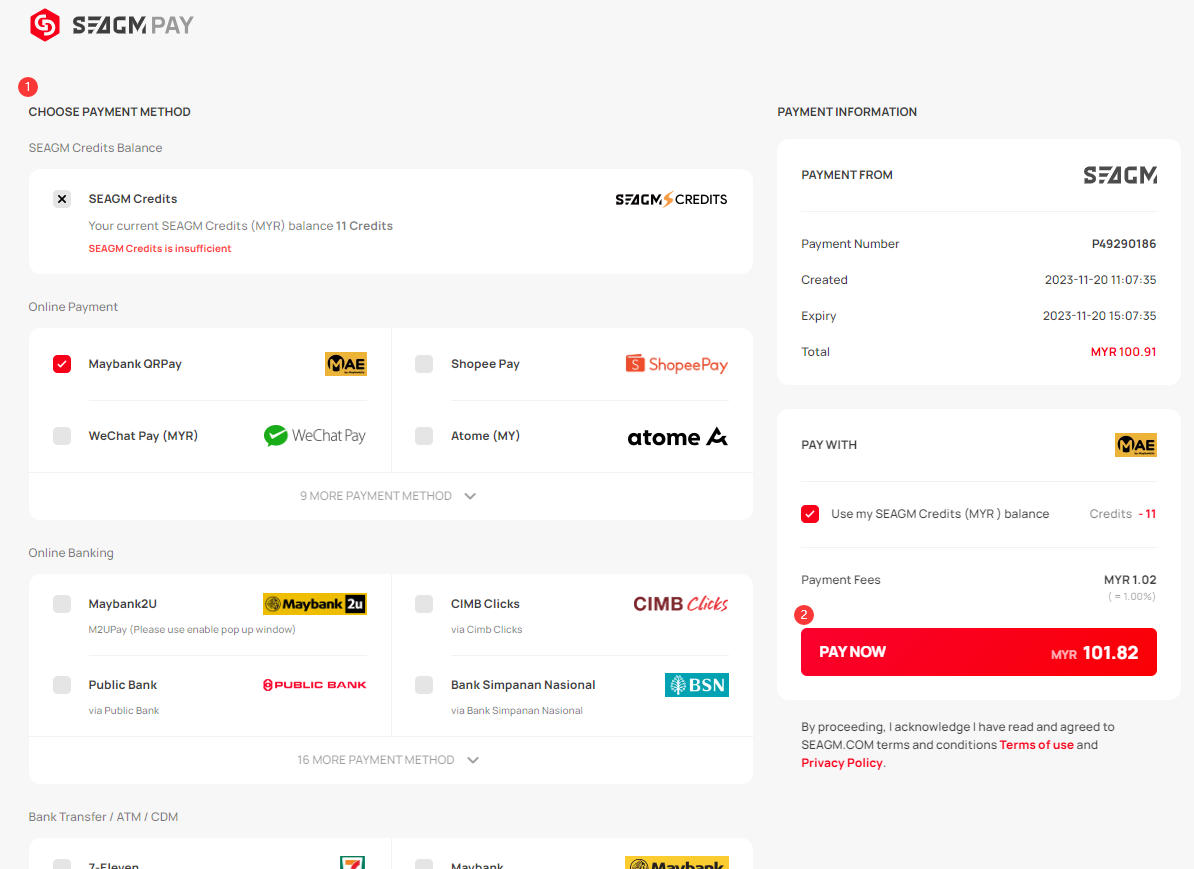Screen dimensions: 1194x869
Task: Click the Atome (MY) label
Action: pyautogui.click(x=485, y=436)
